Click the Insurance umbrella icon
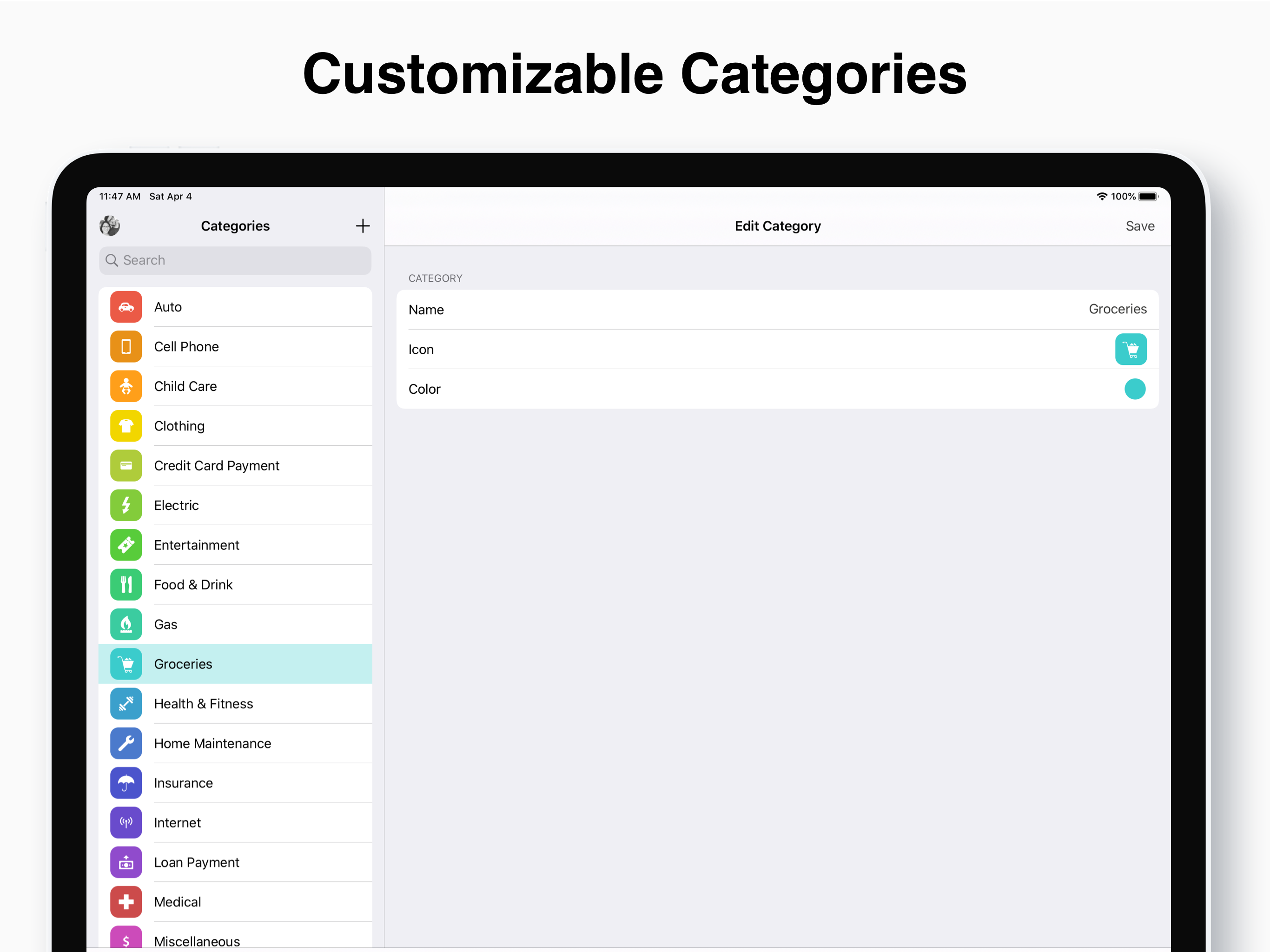The height and width of the screenshot is (952, 1270). point(126,783)
